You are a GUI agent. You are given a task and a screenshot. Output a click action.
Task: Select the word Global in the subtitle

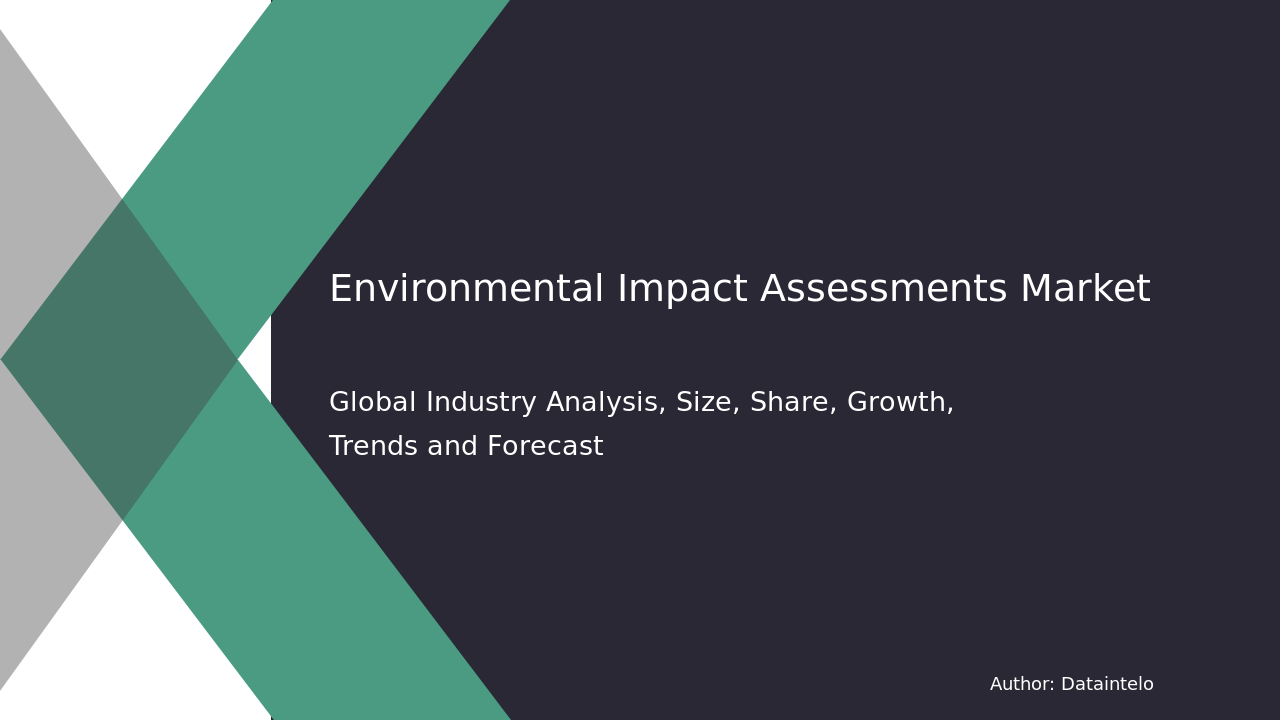(372, 403)
